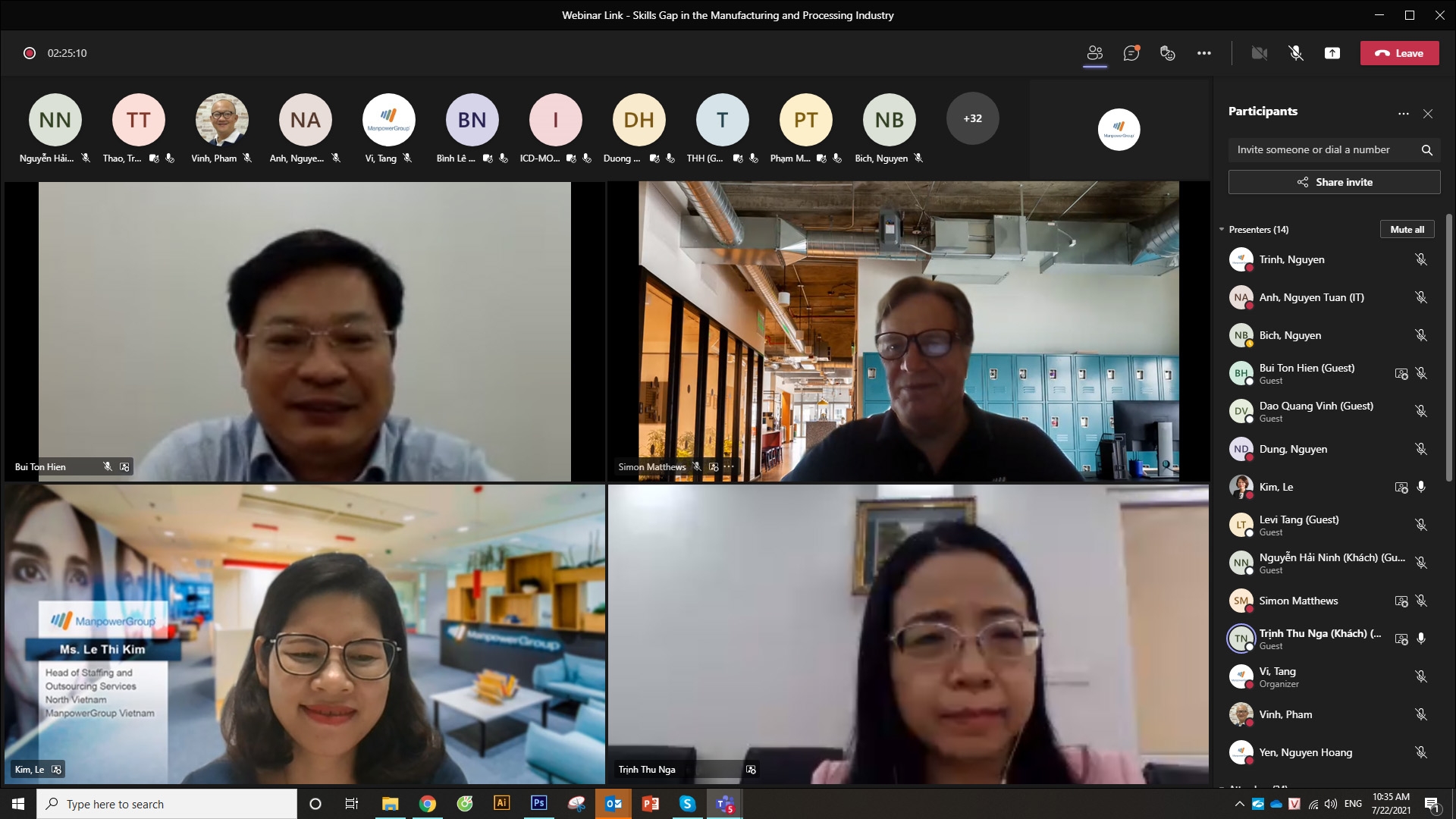Collapse the Presenters (14) section
Viewport: 1456px width, 819px height.
(x=1222, y=230)
